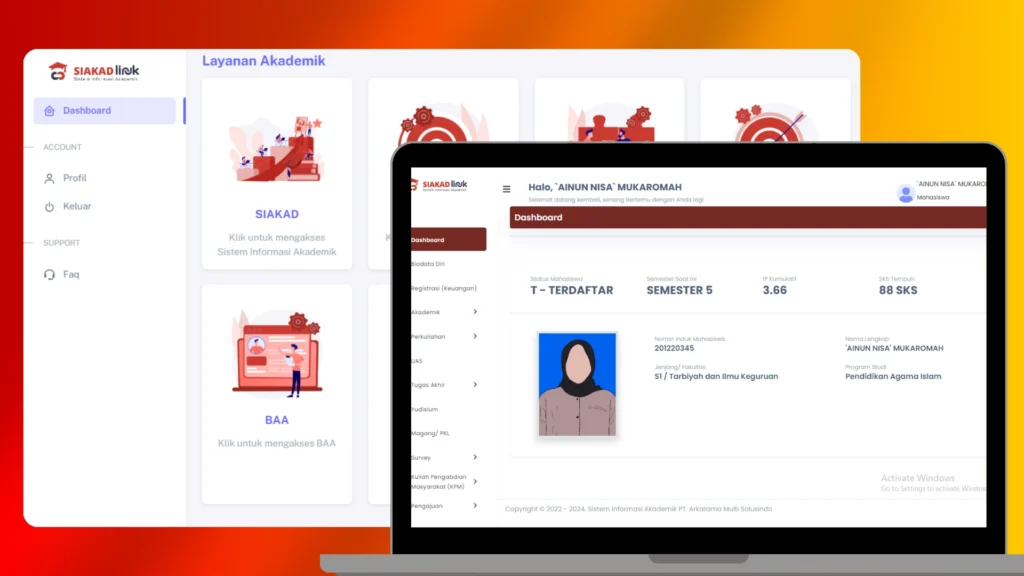The width and height of the screenshot is (1024, 576).
Task: Open Biodata Diri in laptop sidebar
Action: 428,264
